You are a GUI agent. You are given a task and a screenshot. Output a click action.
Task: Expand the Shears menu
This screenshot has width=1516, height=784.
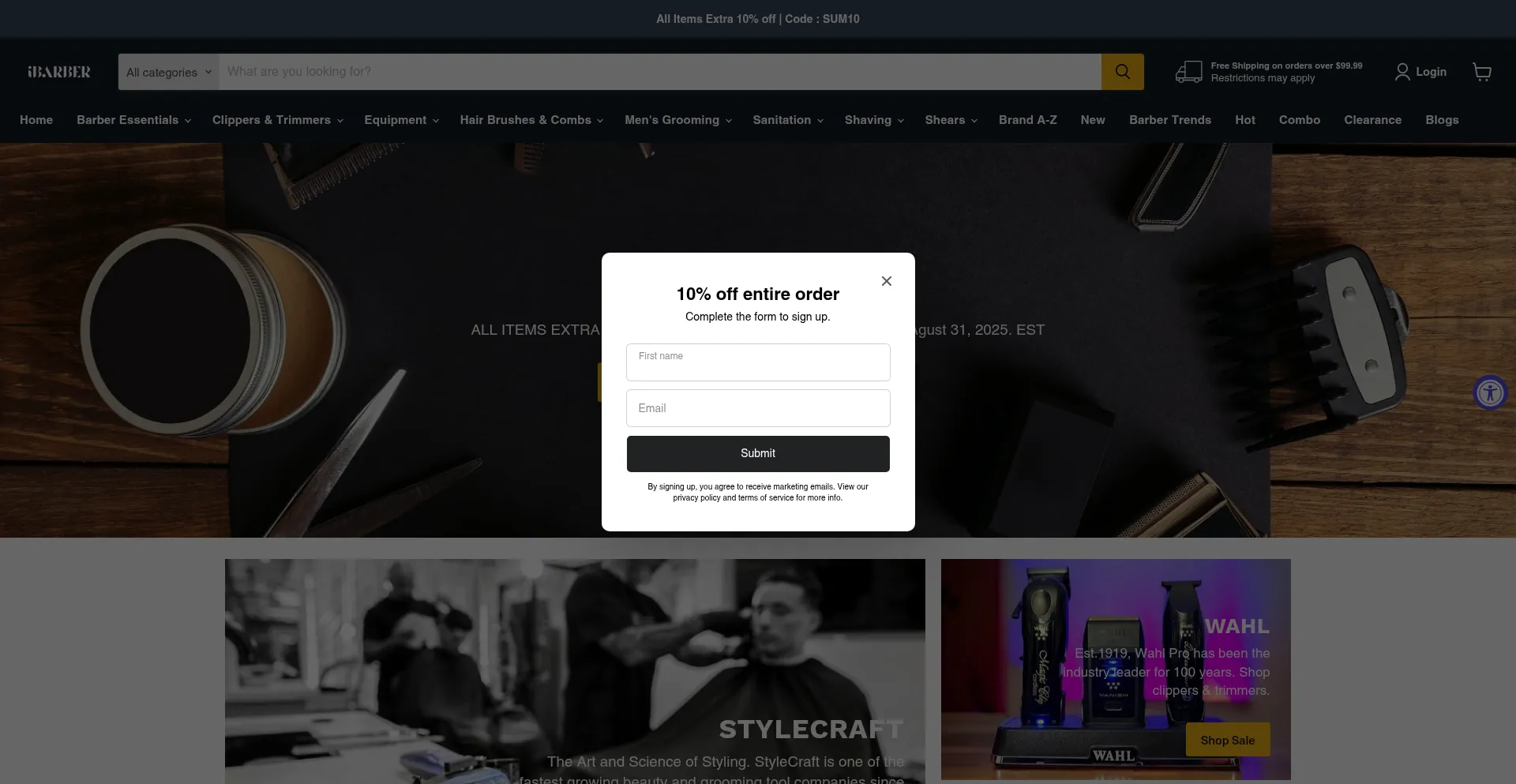[x=951, y=120]
